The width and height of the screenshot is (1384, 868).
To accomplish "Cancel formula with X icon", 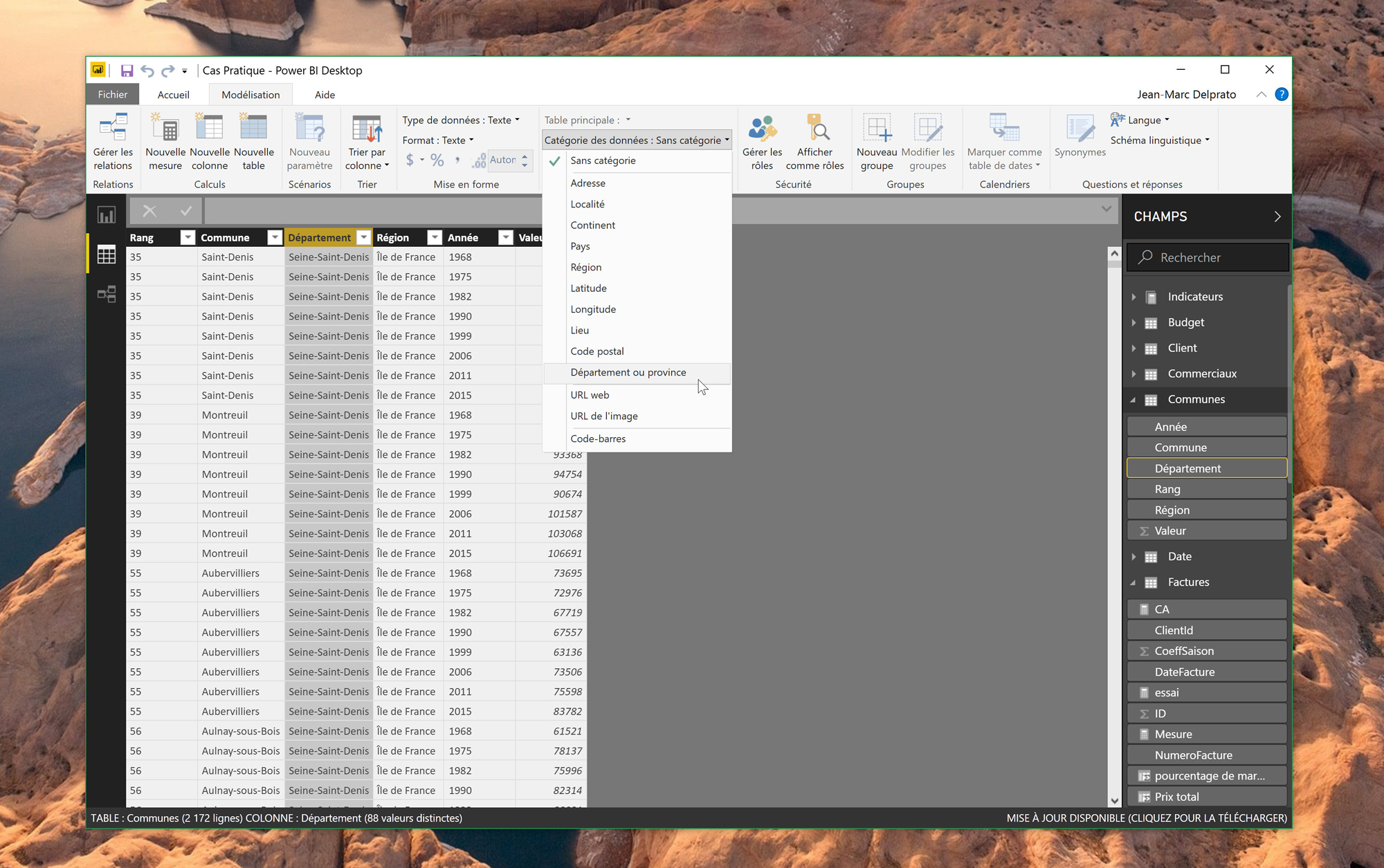I will click(149, 211).
